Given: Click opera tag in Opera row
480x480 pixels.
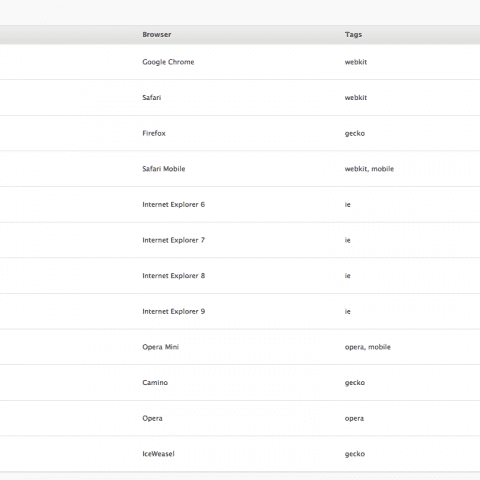Looking at the screenshot, I should point(354,419).
